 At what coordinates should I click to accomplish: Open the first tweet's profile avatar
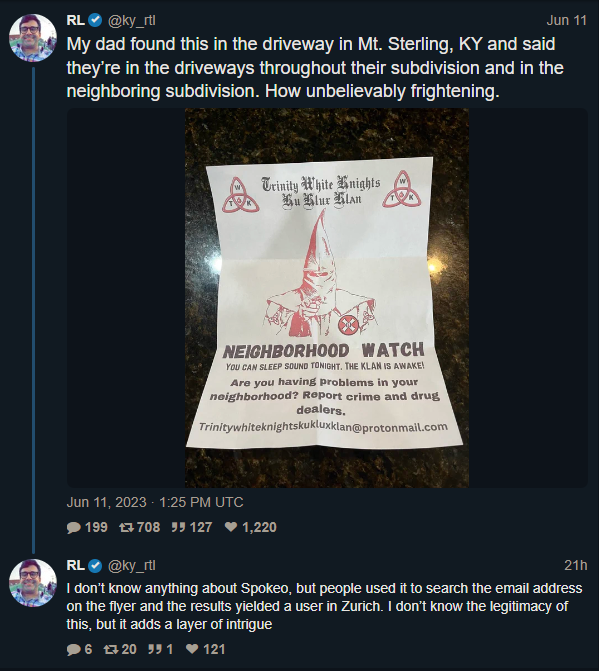point(33,38)
